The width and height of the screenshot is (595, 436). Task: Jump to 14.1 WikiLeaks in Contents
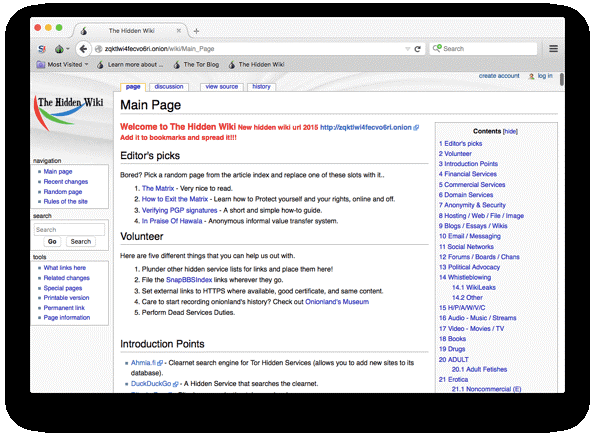[474, 288]
